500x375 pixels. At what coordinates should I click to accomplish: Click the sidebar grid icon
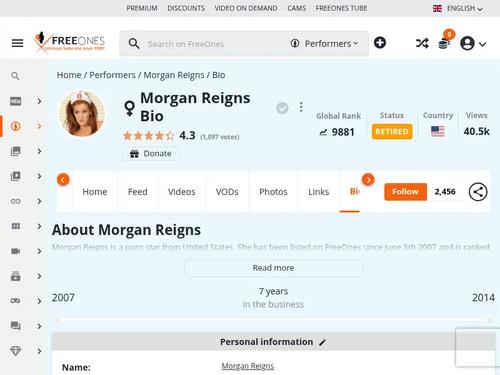click(x=16, y=226)
